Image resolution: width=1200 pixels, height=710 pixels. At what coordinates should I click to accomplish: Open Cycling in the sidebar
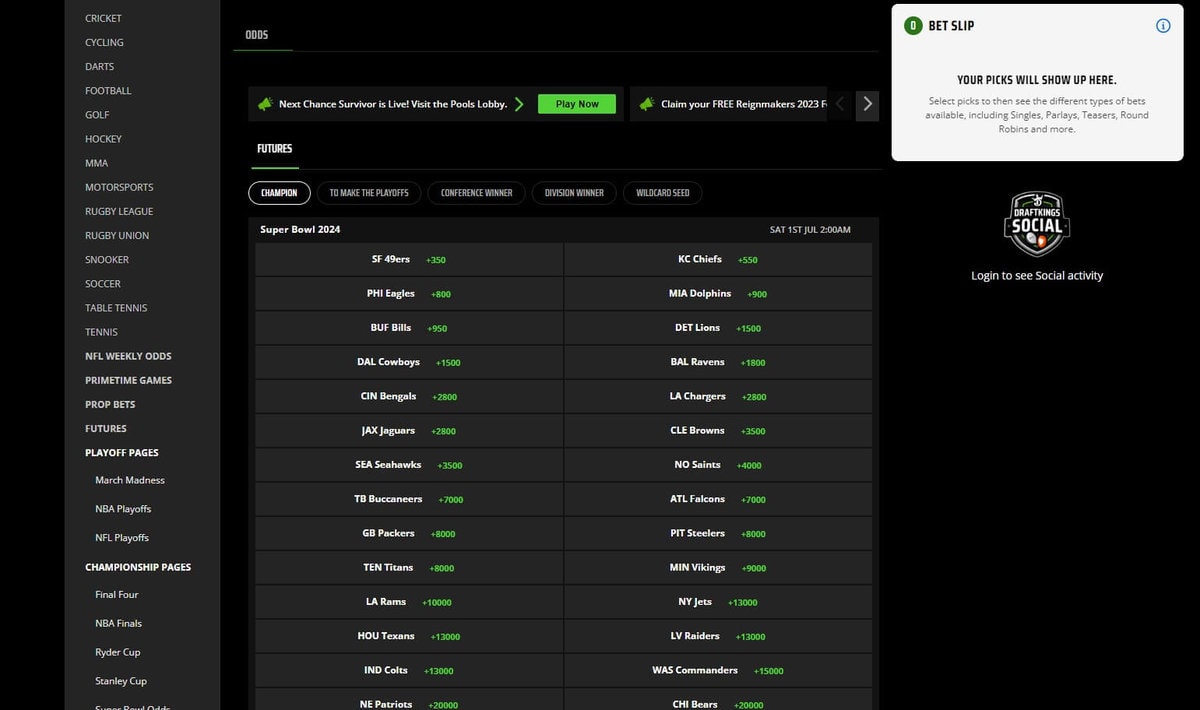pos(104,43)
